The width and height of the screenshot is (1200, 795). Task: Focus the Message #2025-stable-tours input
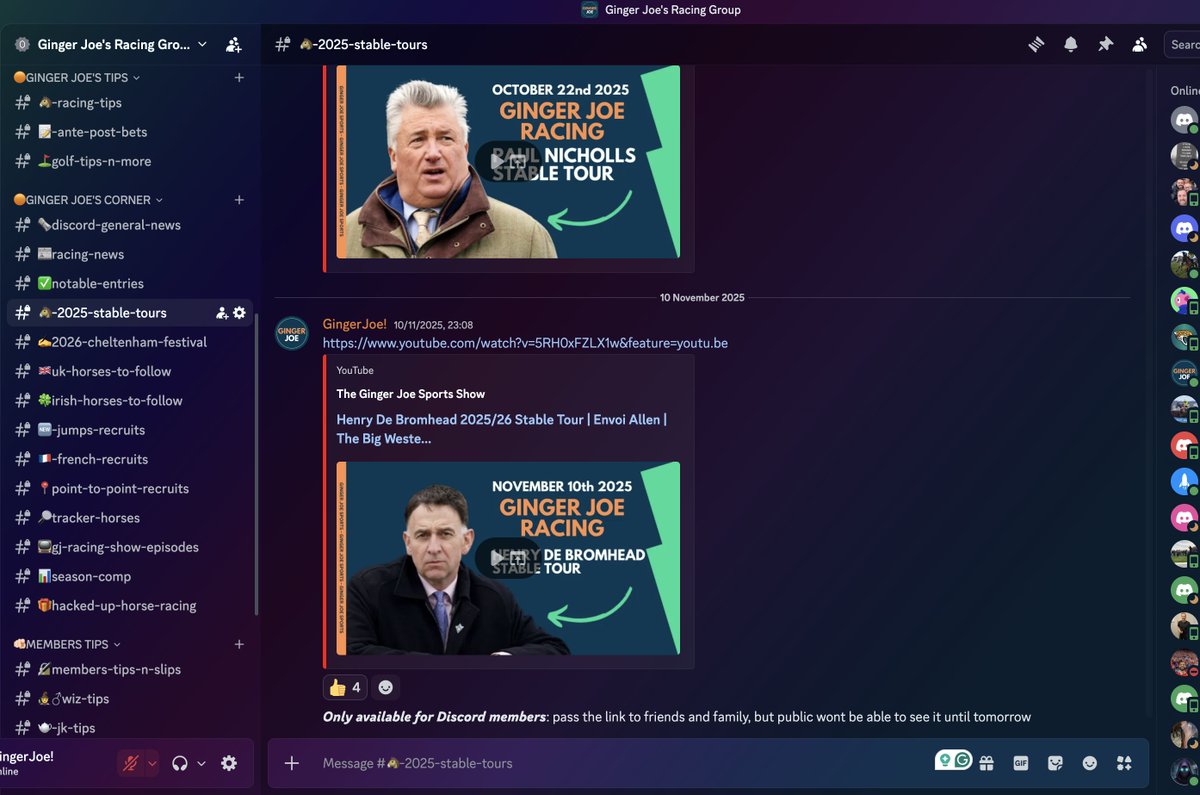(x=620, y=763)
